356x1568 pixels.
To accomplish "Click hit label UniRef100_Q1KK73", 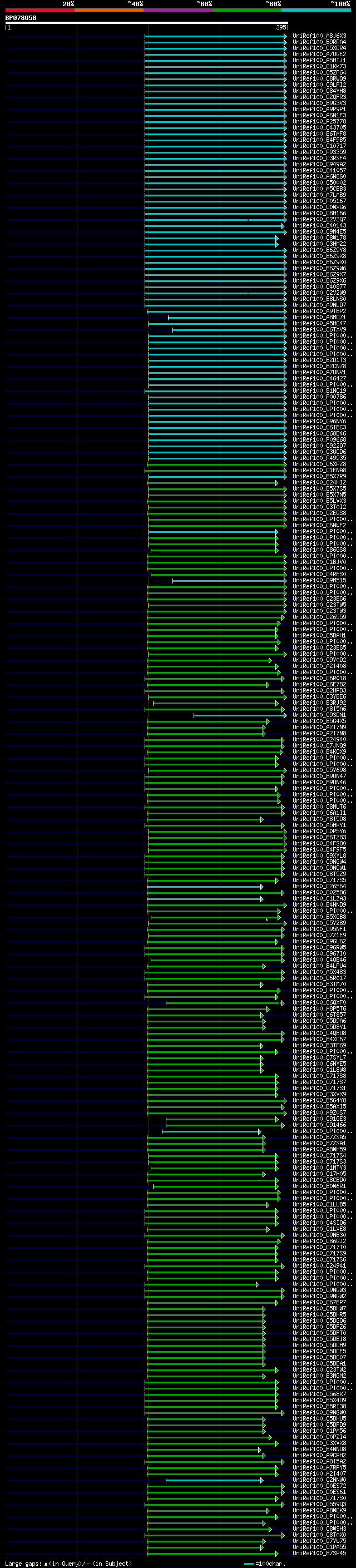I will point(319,66).
